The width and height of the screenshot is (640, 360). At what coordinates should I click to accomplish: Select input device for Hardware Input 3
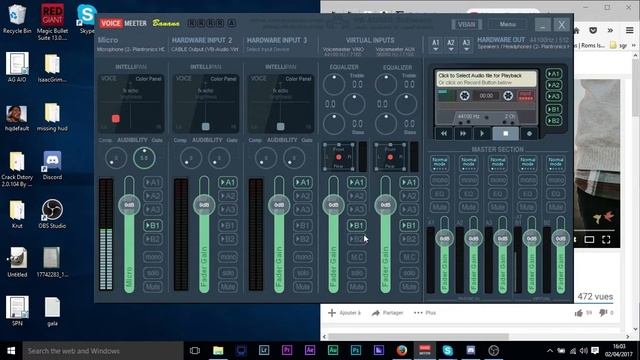[x=268, y=49]
